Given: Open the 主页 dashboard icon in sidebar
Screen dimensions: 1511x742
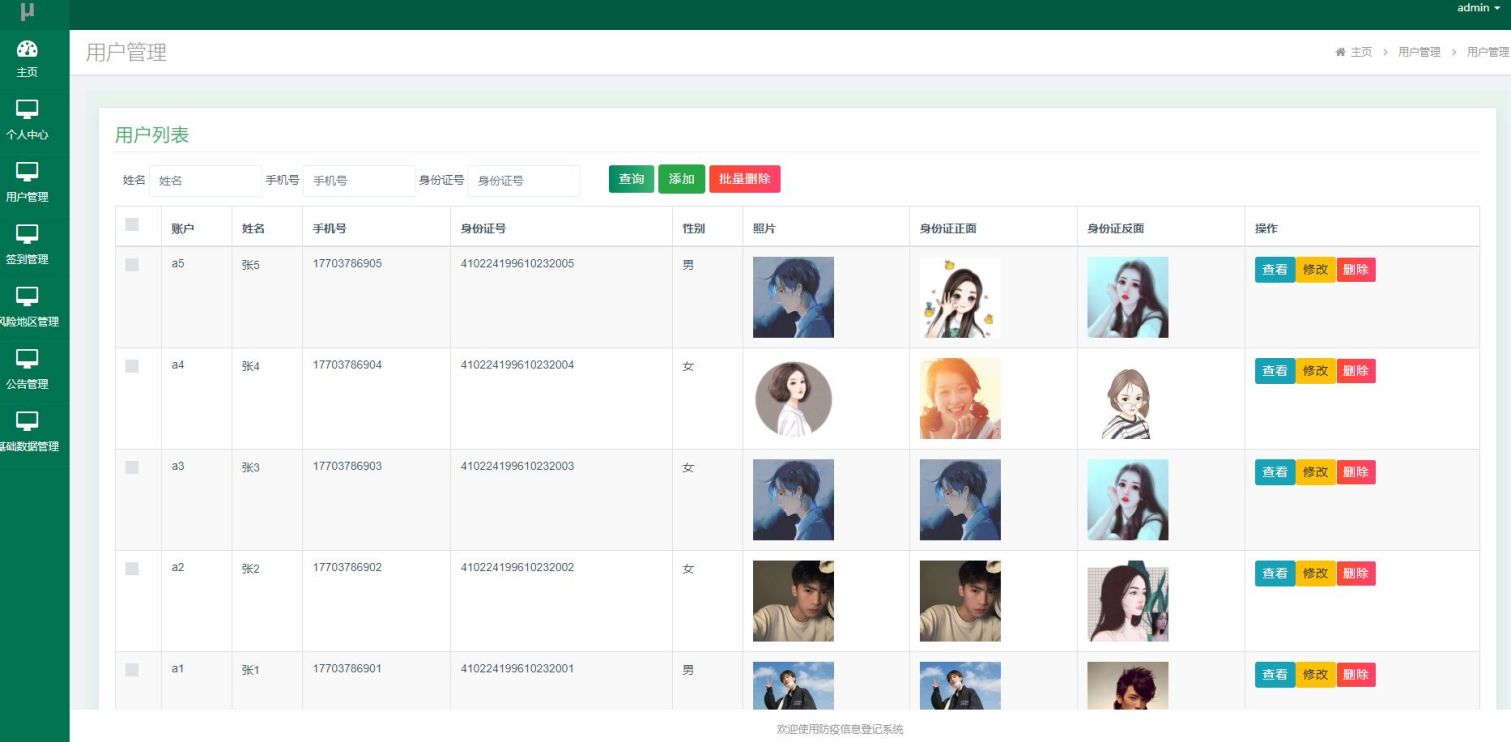Looking at the screenshot, I should (x=27, y=49).
